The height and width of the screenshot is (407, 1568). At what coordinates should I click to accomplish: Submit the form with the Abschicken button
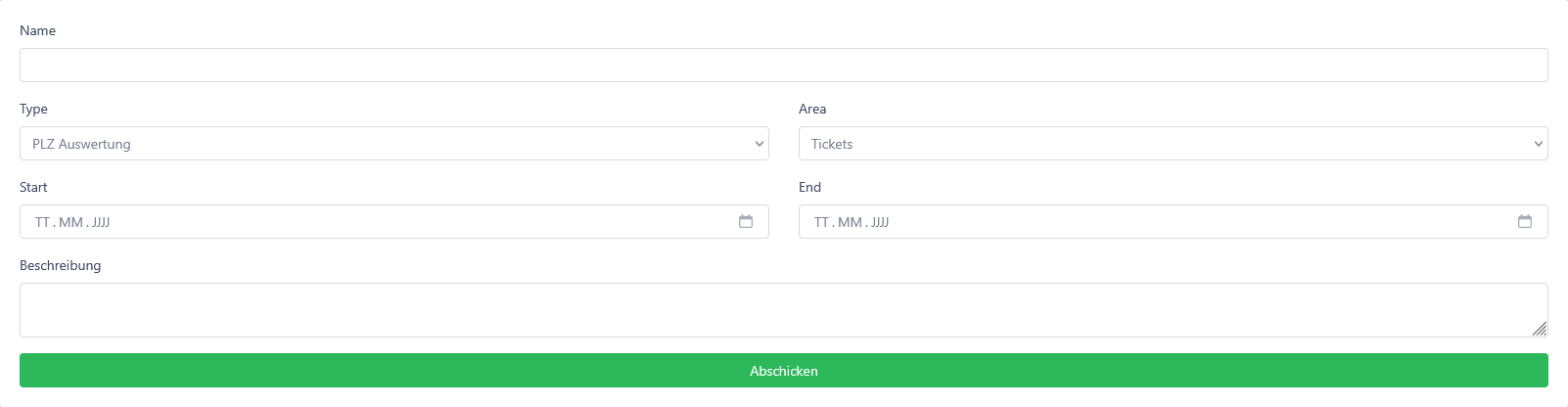[x=784, y=371]
